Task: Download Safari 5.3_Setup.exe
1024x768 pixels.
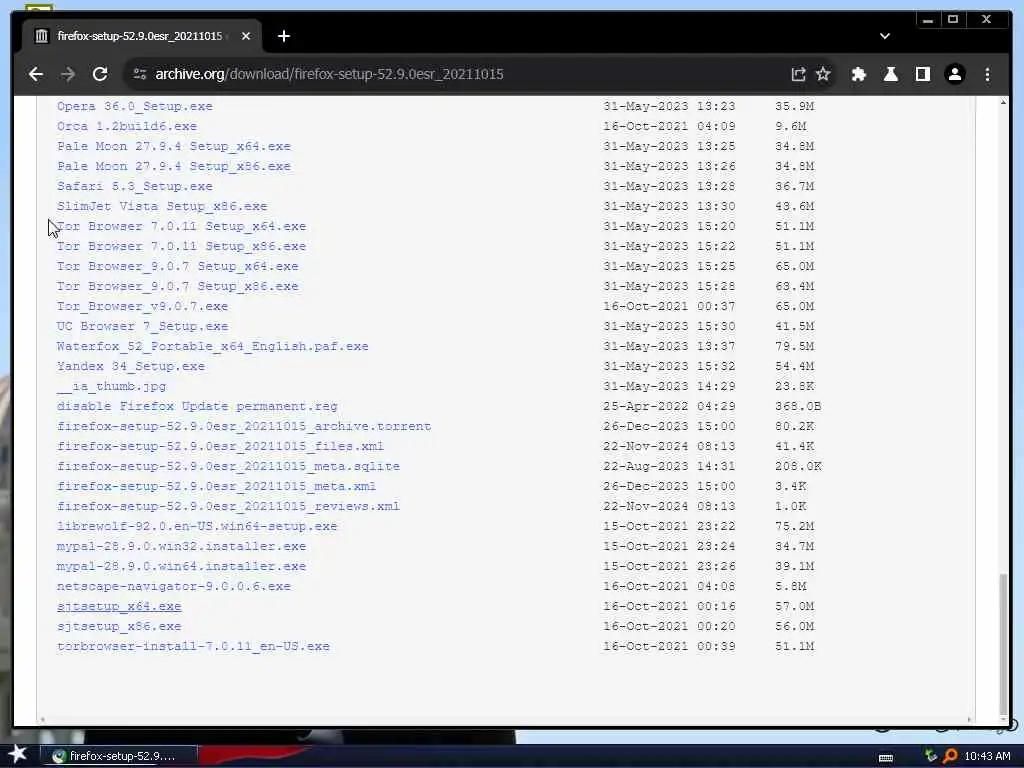Action: [x=135, y=186]
